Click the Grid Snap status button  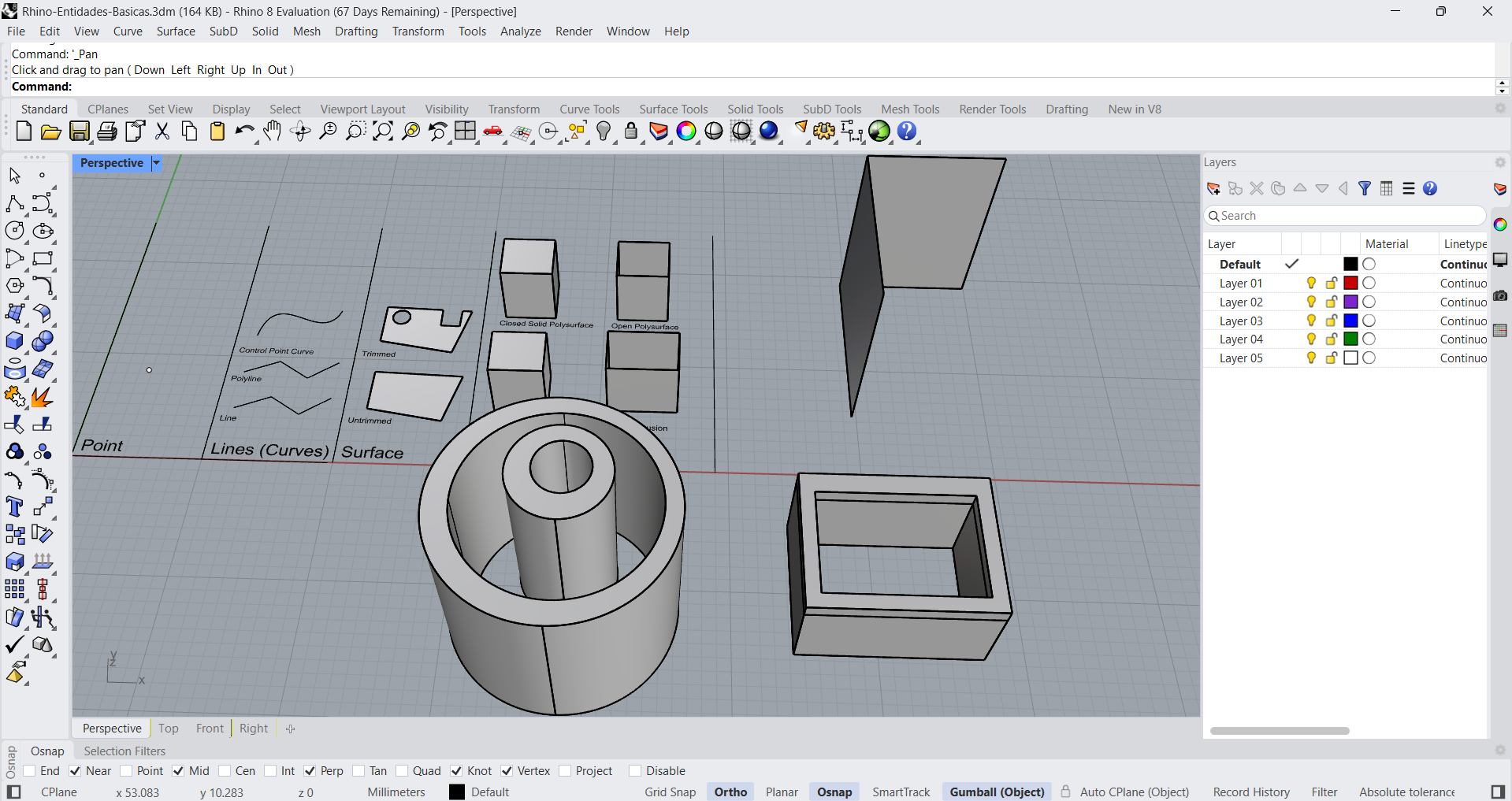point(670,792)
